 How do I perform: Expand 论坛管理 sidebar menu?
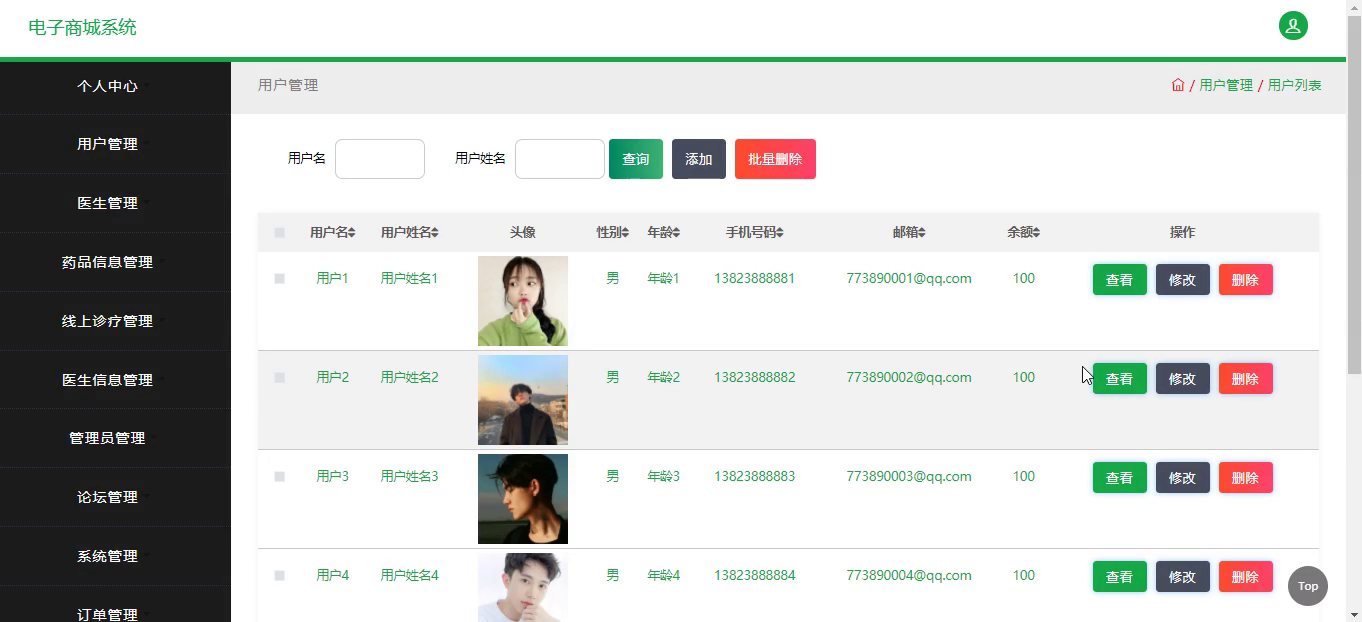115,497
